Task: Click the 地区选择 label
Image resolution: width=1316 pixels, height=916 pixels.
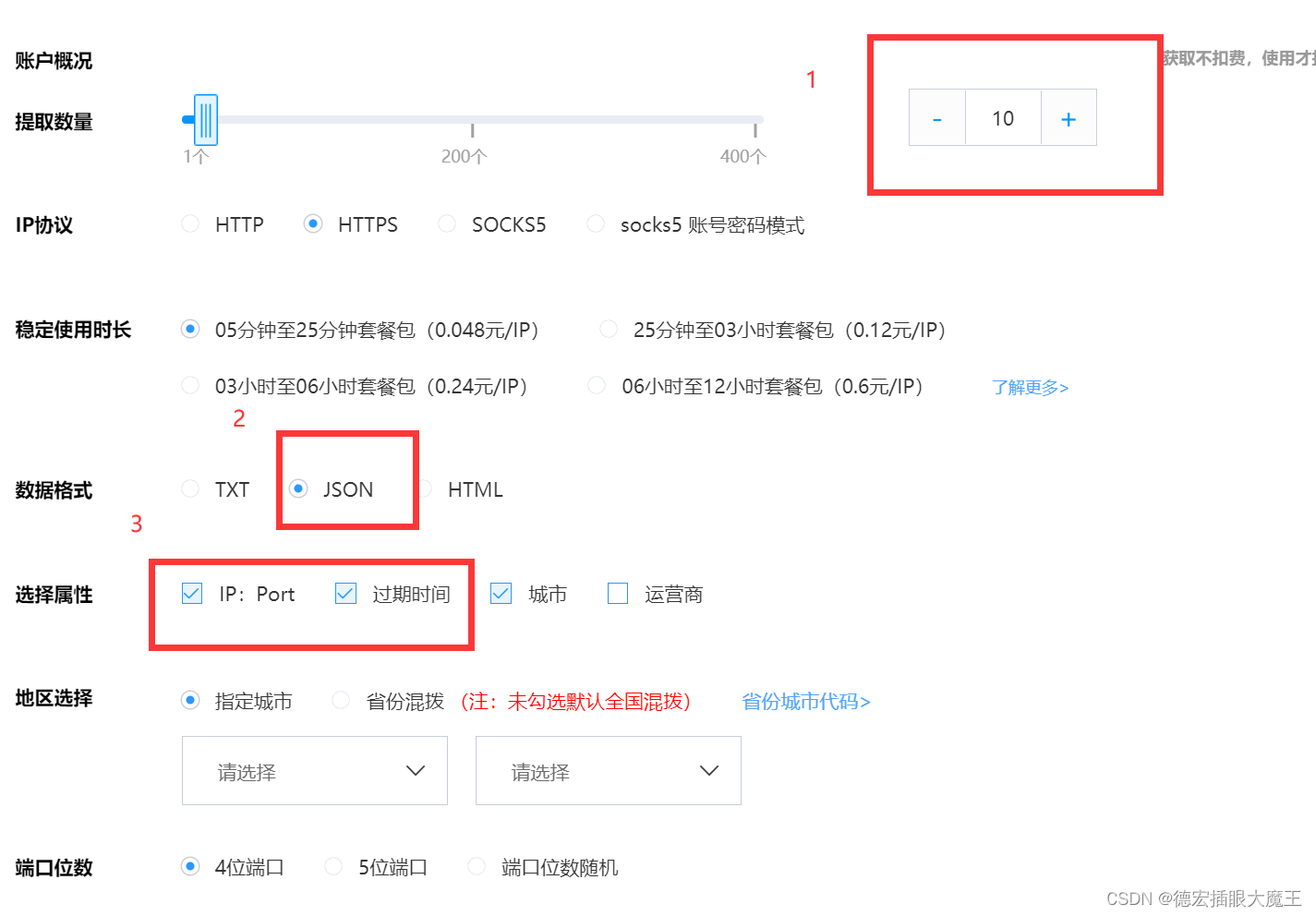Action: tap(54, 698)
